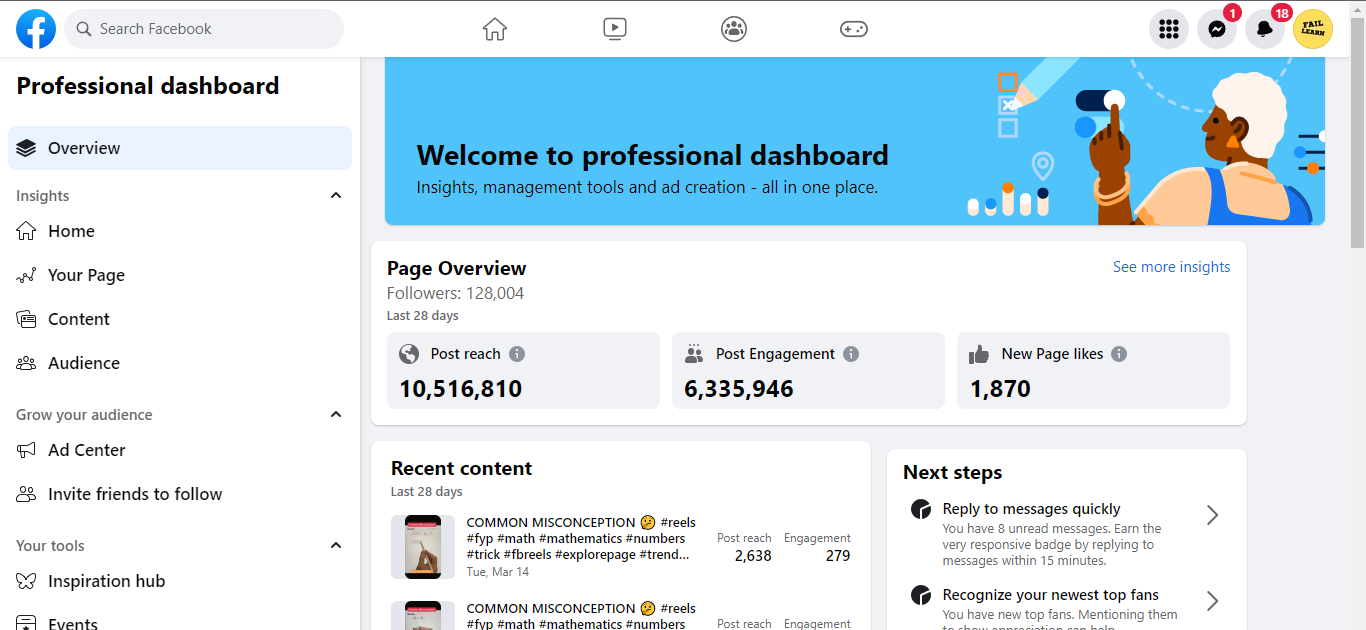Open Messenger with one unread badge
Screen dimensions: 1366x630
pyautogui.click(x=1217, y=29)
